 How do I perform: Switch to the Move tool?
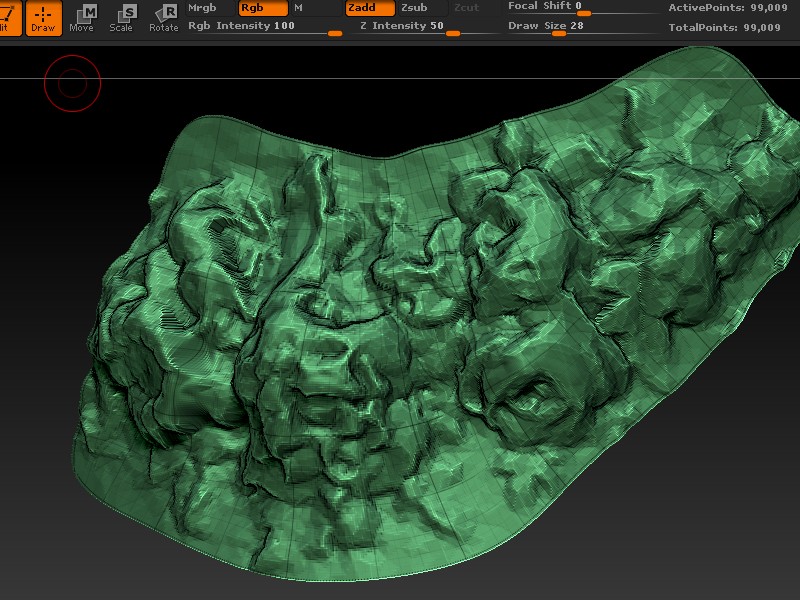point(82,18)
